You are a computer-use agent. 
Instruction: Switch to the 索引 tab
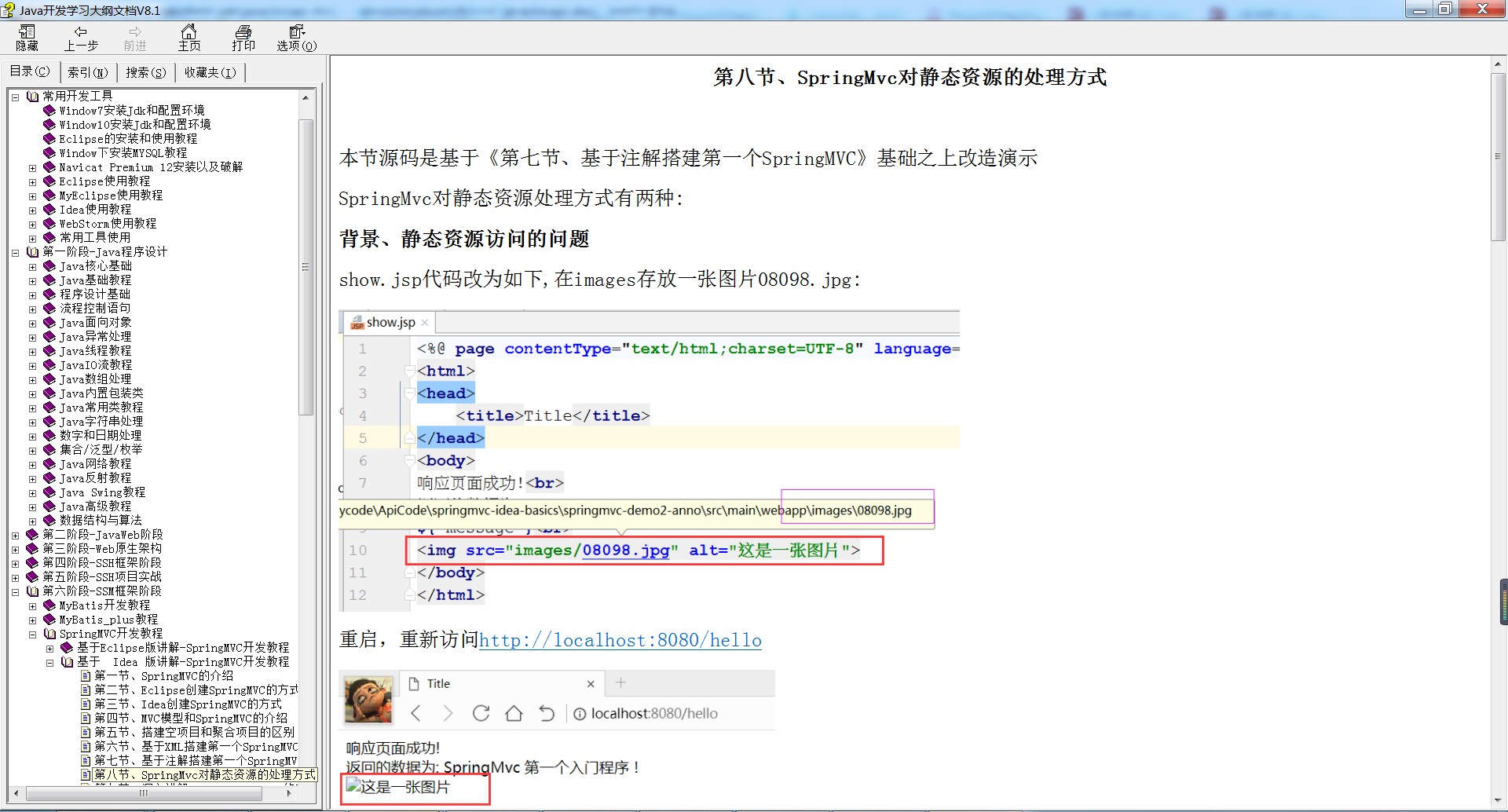(x=87, y=72)
